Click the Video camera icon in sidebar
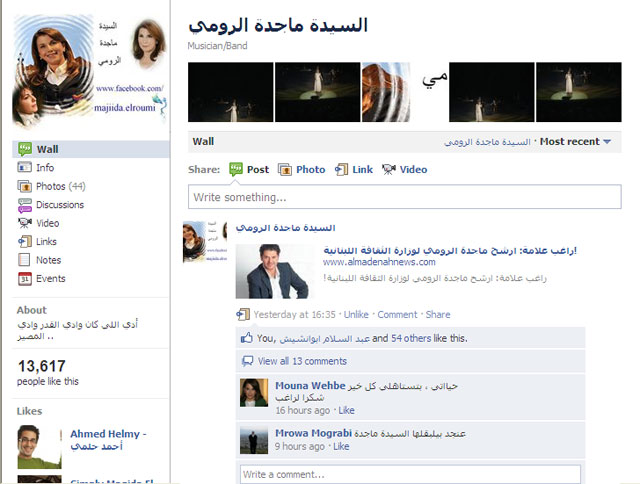Viewport: 640px width, 484px height. point(24,223)
